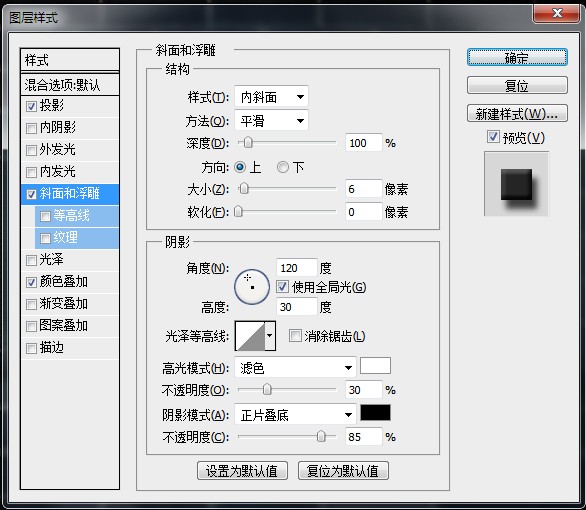Enable the 纹理 texture checkbox
This screenshot has height=510, width=586.
(x=45, y=238)
